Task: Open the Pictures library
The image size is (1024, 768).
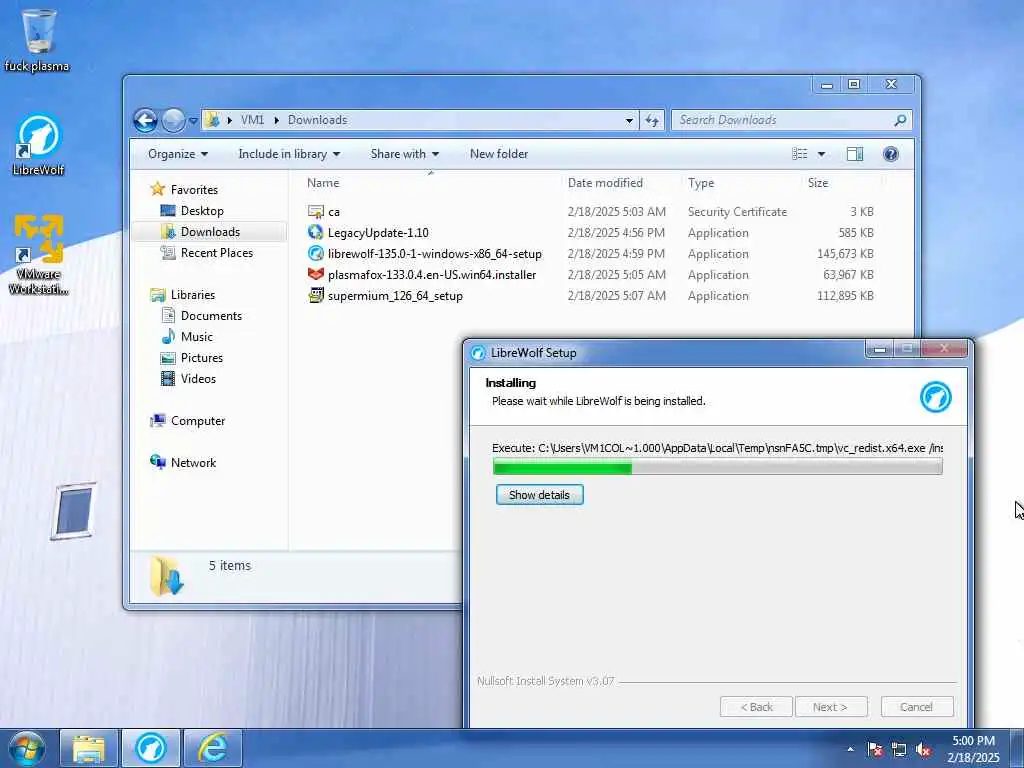Action: pyautogui.click(x=202, y=358)
